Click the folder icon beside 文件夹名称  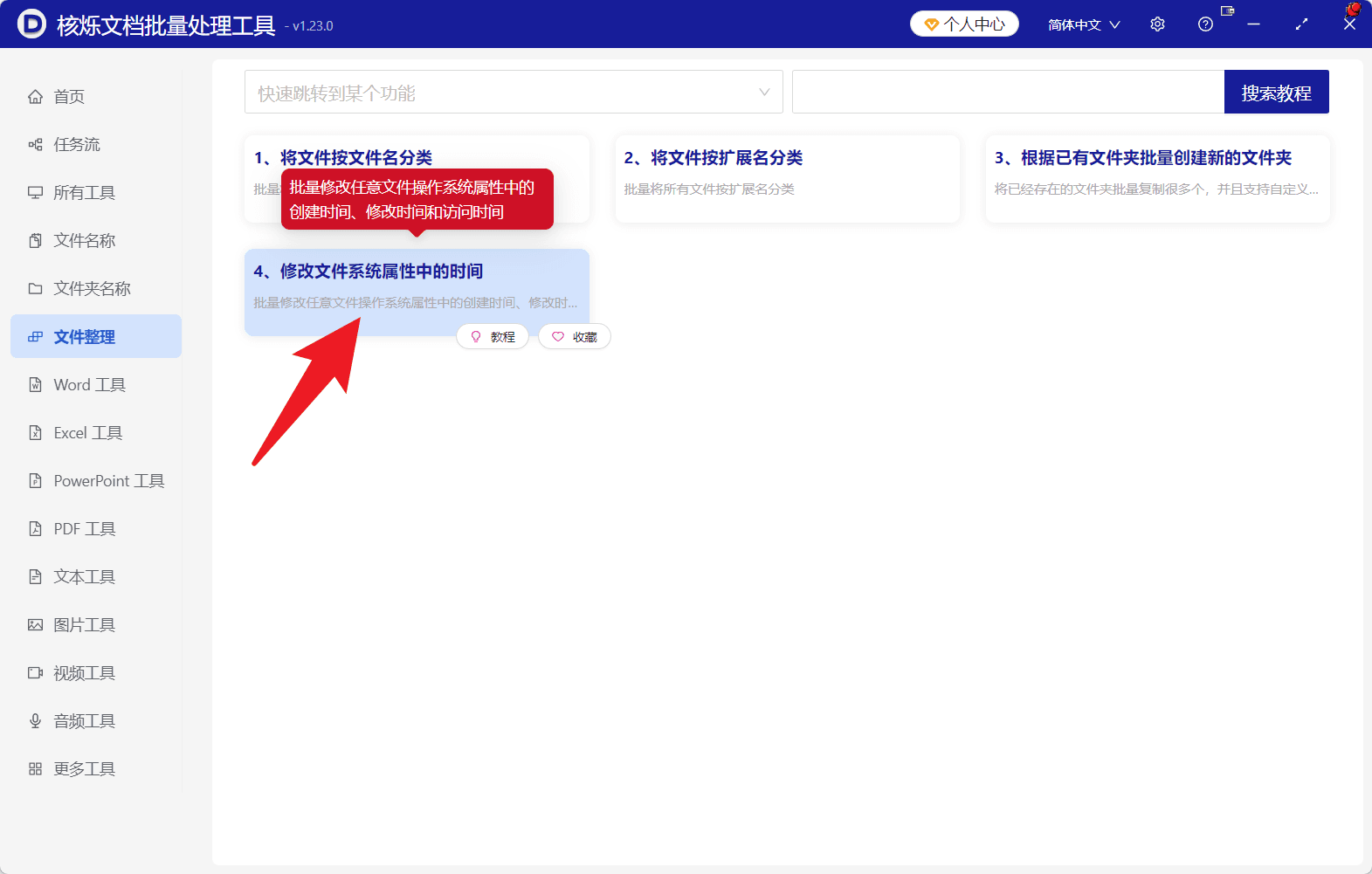pos(35,288)
